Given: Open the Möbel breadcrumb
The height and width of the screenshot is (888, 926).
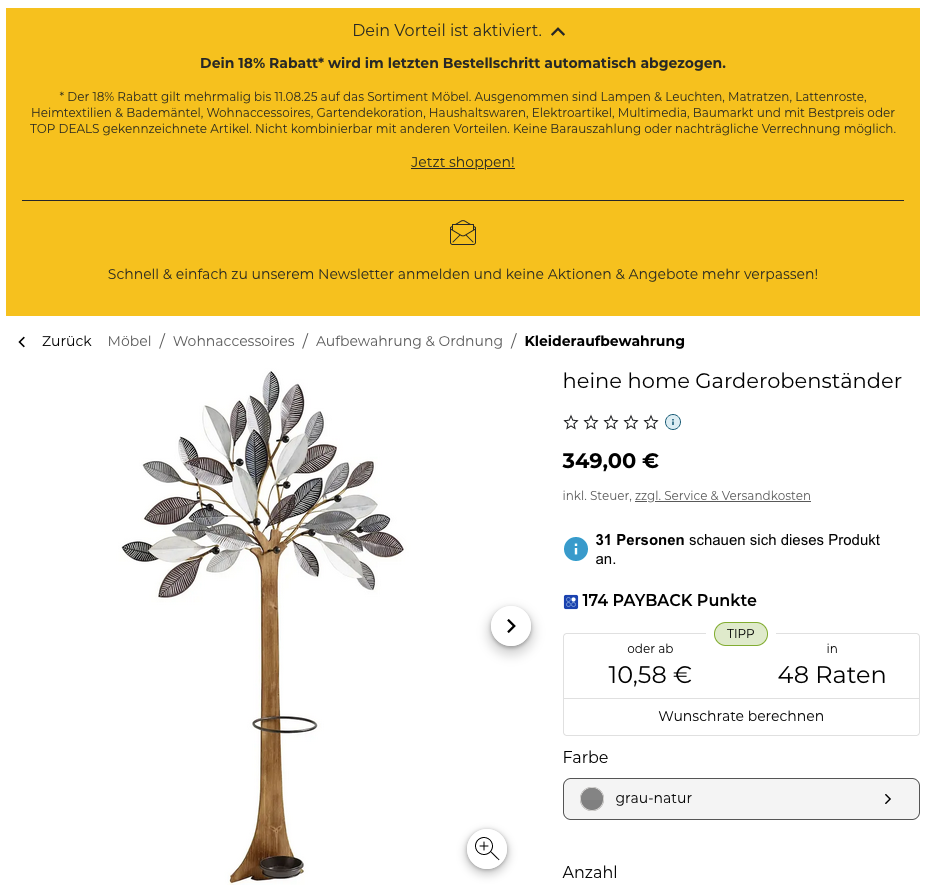Looking at the screenshot, I should click(129, 341).
